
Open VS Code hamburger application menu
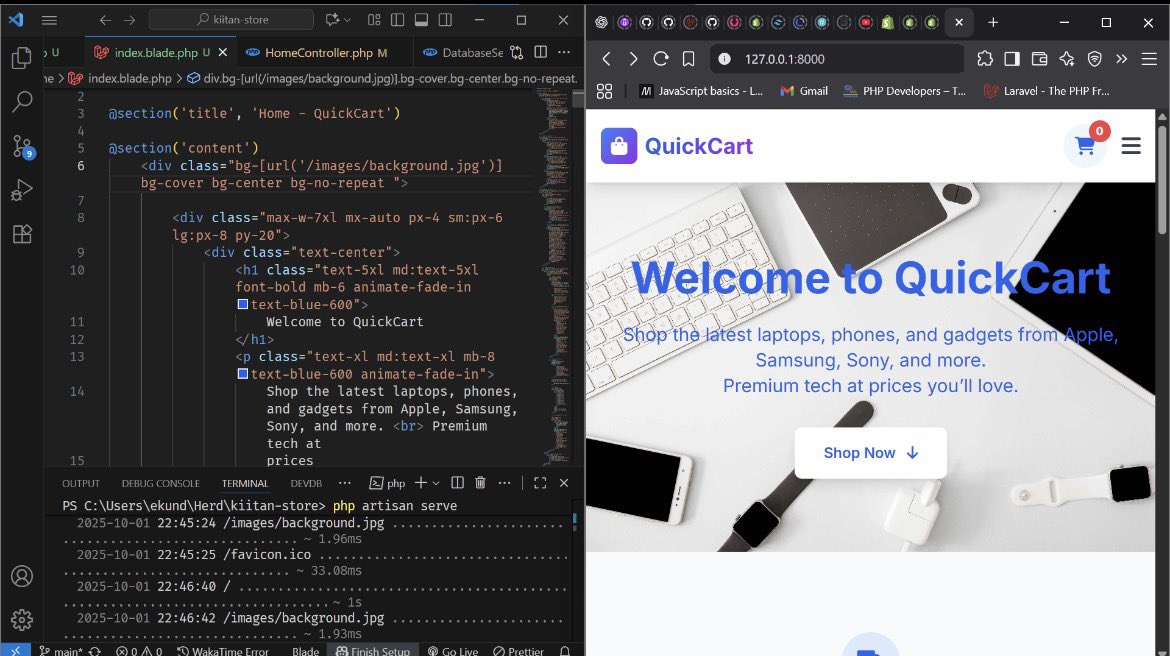(x=49, y=20)
